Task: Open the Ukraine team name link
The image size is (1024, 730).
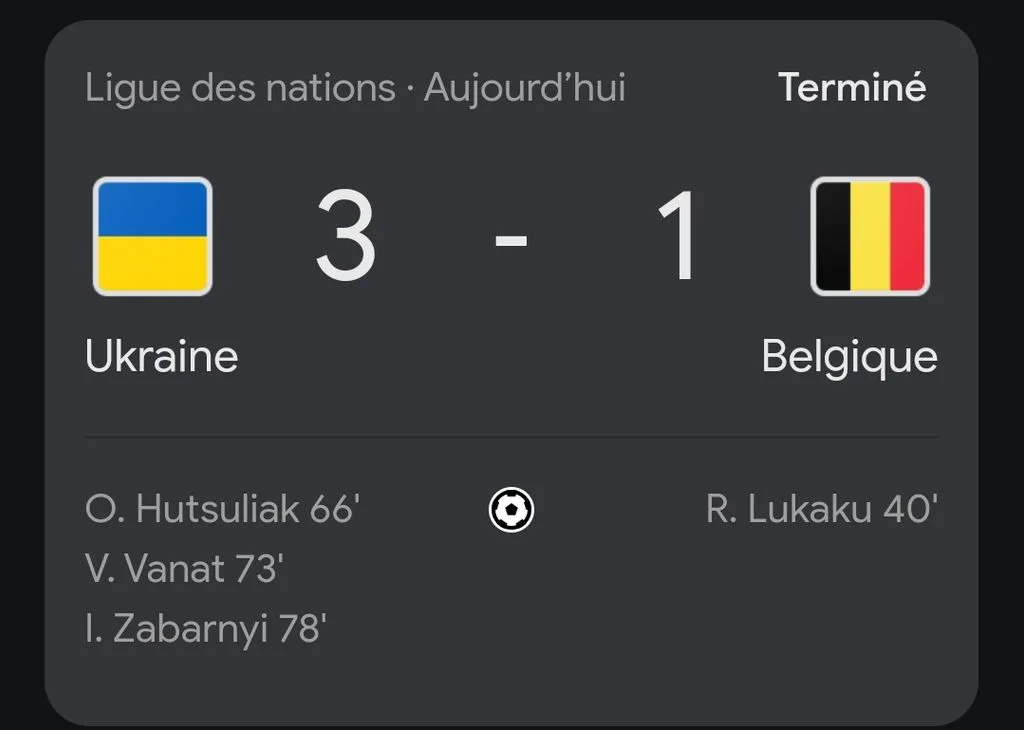Action: (161, 356)
